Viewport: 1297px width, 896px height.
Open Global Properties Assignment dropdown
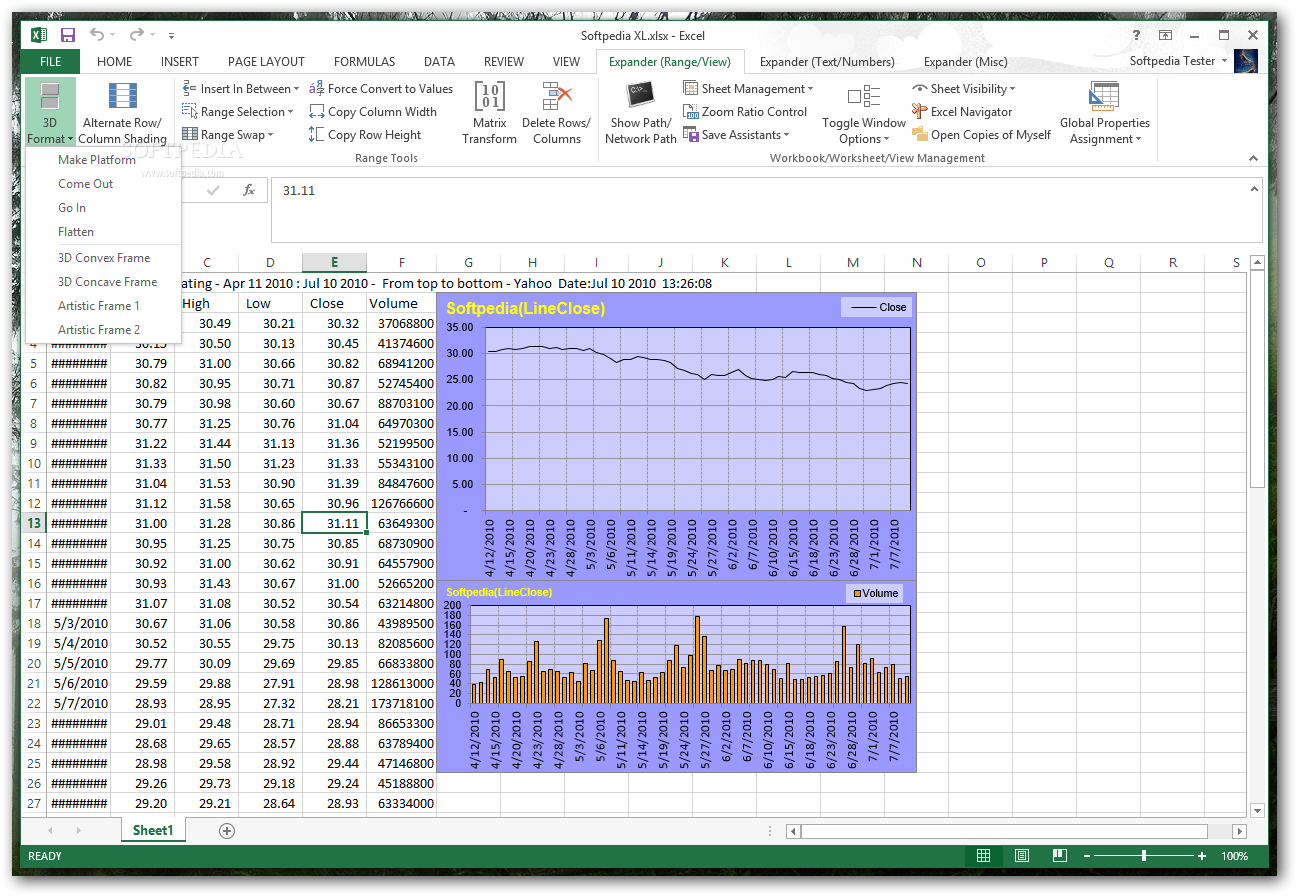click(x=1105, y=113)
